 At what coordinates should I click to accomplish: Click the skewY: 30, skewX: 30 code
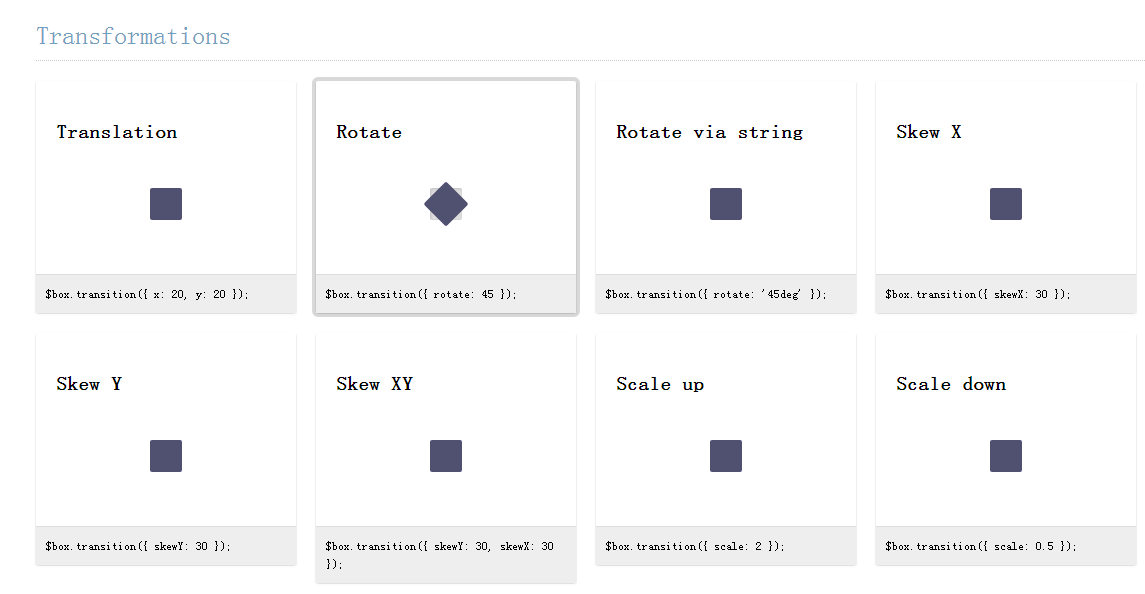440,555
